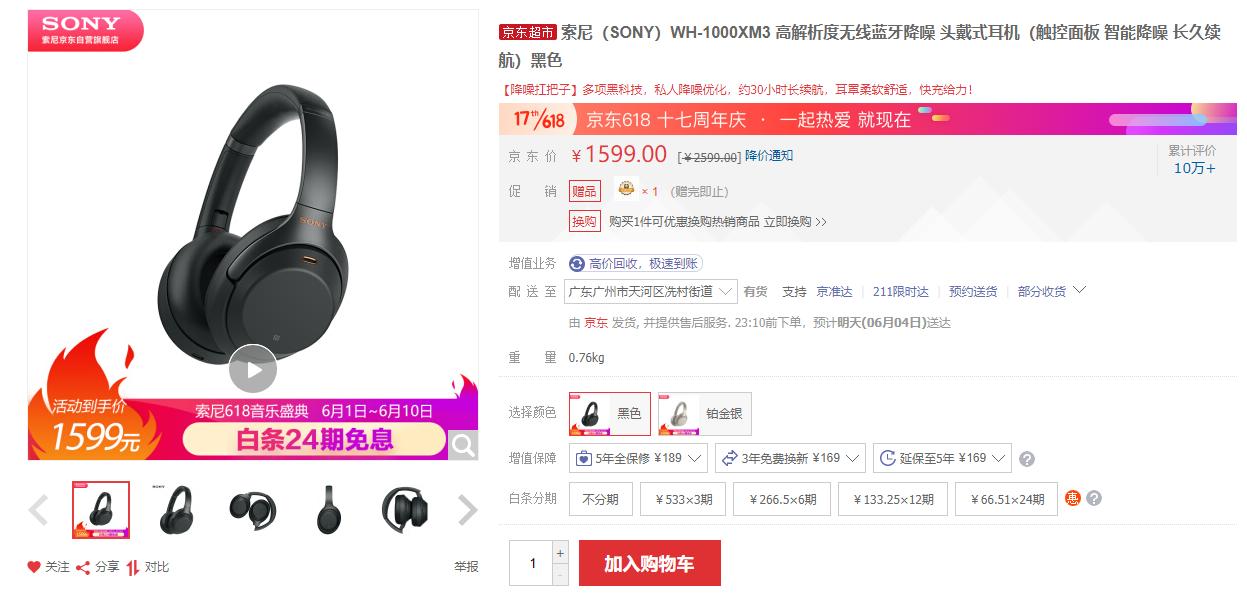The height and width of the screenshot is (597, 1247).
Task: 点击加入购物车按钮
Action: 649,562
